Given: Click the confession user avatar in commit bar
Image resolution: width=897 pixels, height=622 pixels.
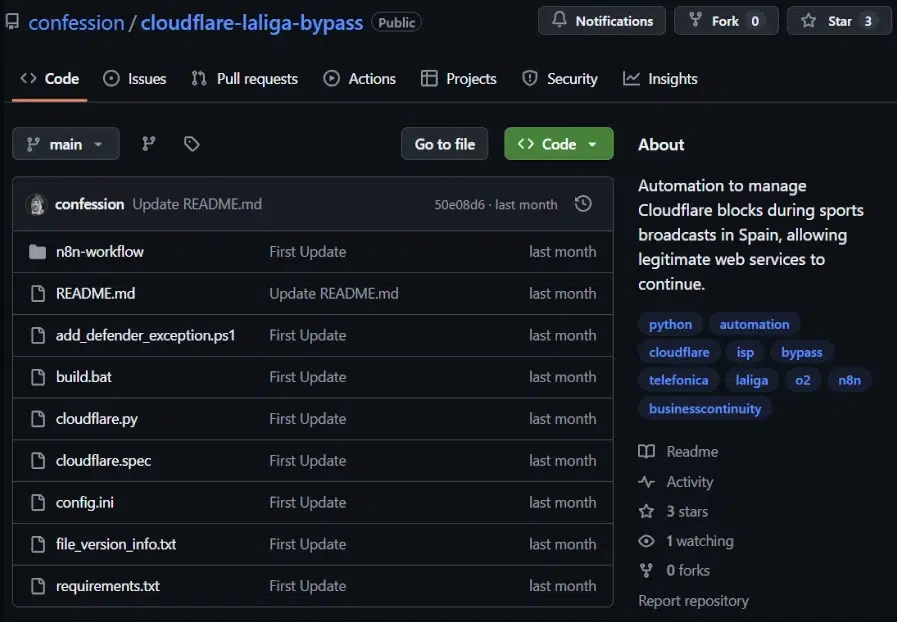Looking at the screenshot, I should 37,204.
